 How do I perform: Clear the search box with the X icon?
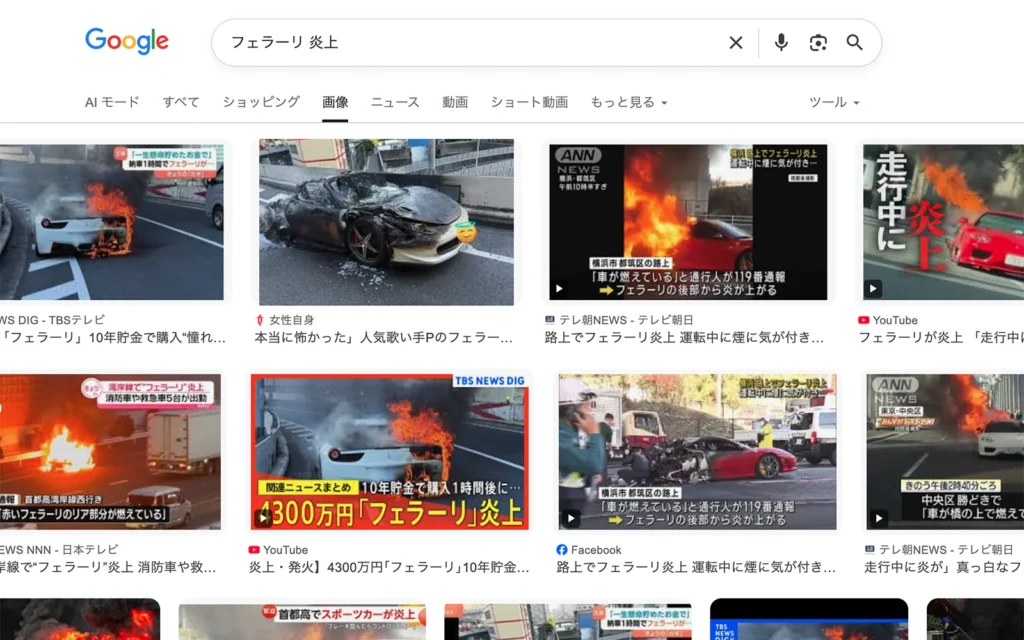735,42
